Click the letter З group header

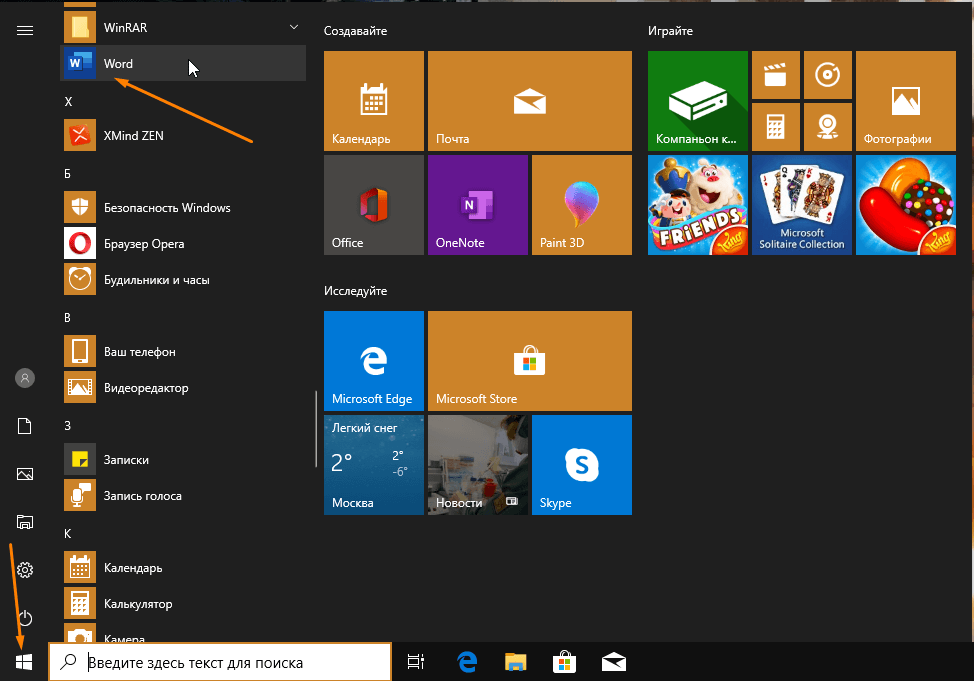click(x=68, y=426)
